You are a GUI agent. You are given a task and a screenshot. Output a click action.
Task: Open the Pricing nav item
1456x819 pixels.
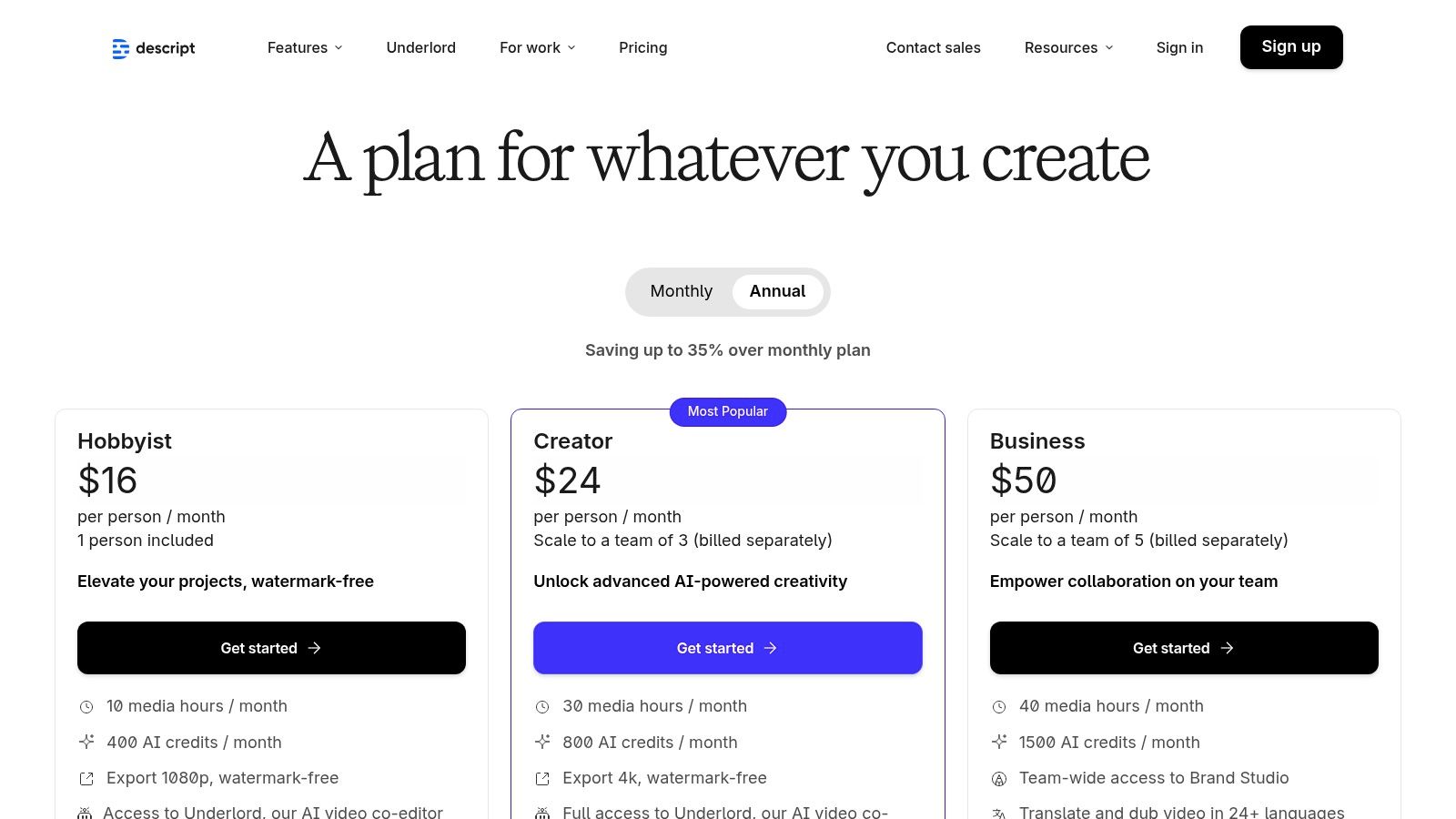coord(642,47)
